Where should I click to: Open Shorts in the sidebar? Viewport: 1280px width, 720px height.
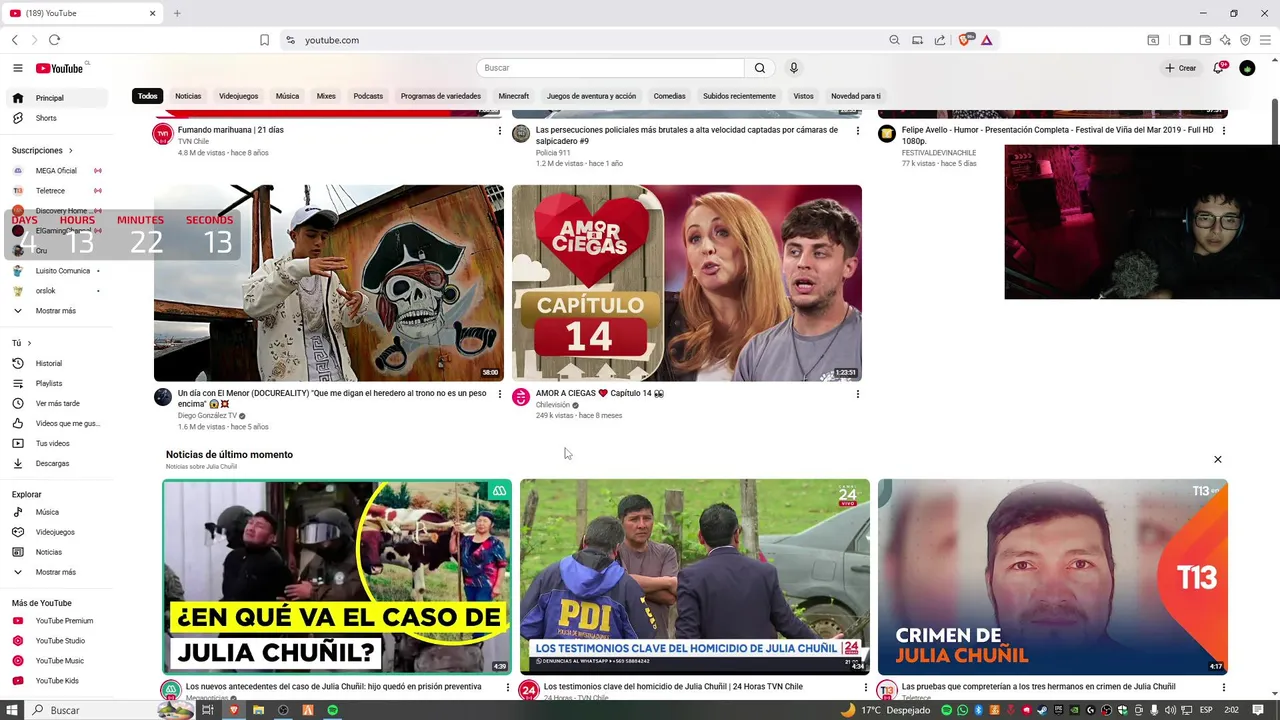click(x=56, y=118)
